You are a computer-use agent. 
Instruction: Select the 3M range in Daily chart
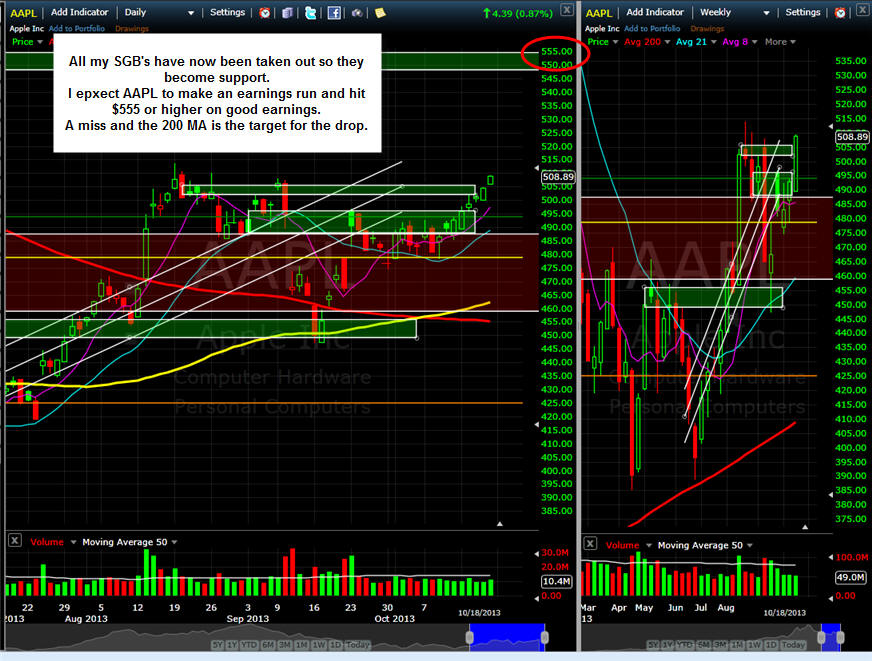[285, 645]
